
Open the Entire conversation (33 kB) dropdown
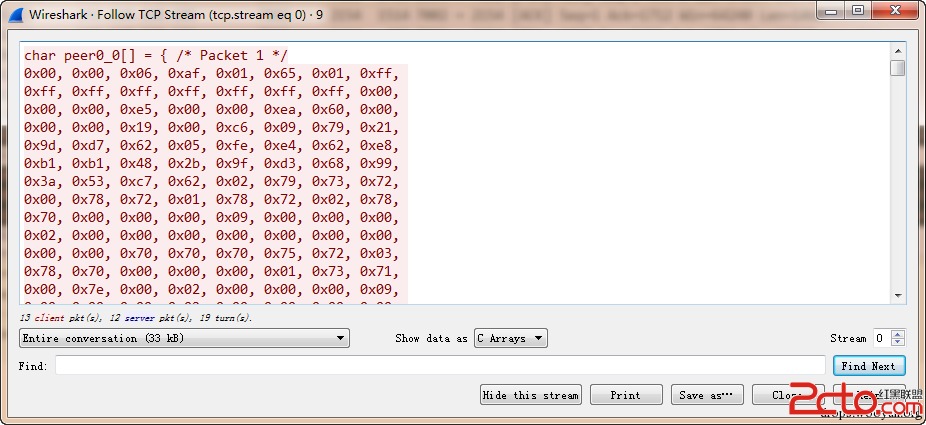click(184, 338)
